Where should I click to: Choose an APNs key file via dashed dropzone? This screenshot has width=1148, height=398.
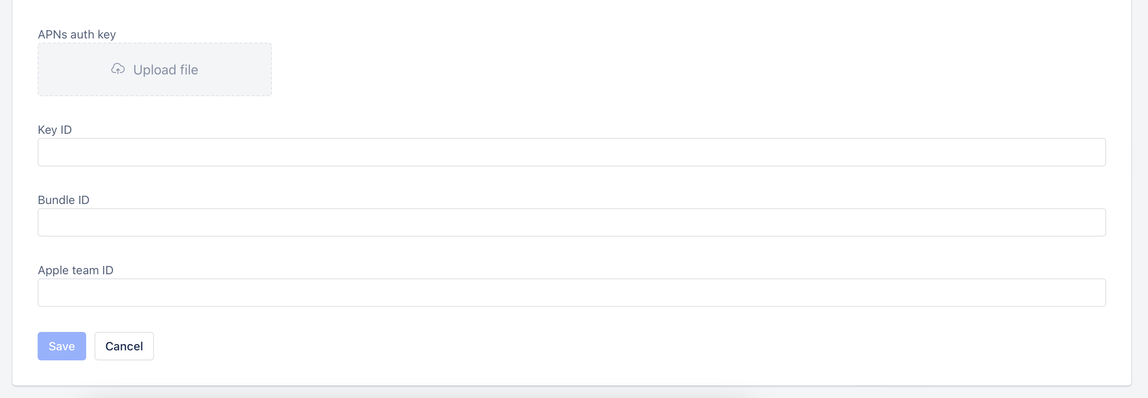click(x=154, y=70)
